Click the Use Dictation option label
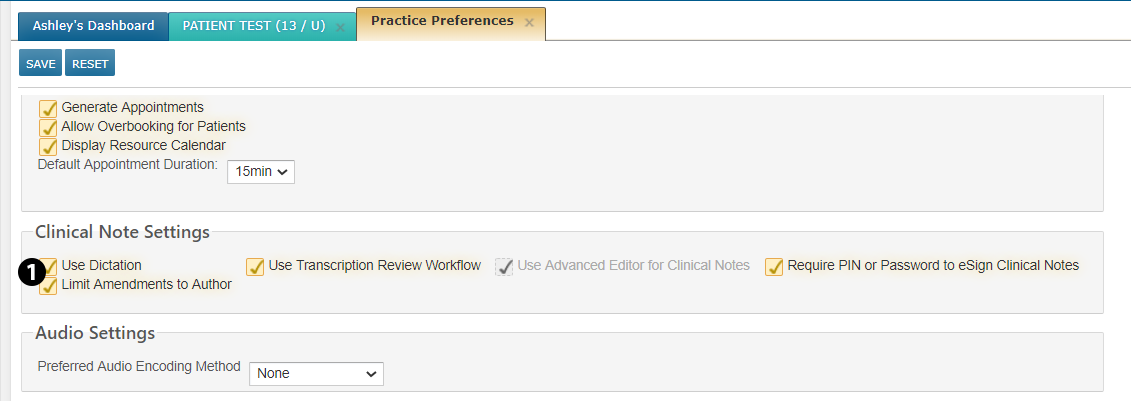The image size is (1131, 401). point(101,266)
